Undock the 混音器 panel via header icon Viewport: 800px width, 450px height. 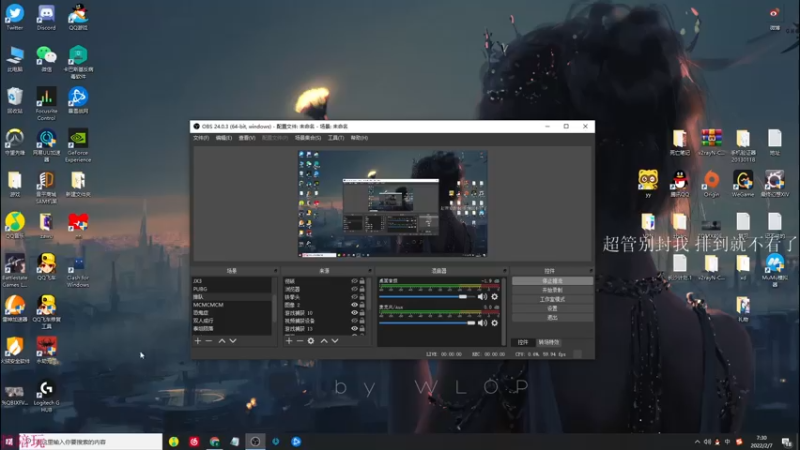coord(505,271)
